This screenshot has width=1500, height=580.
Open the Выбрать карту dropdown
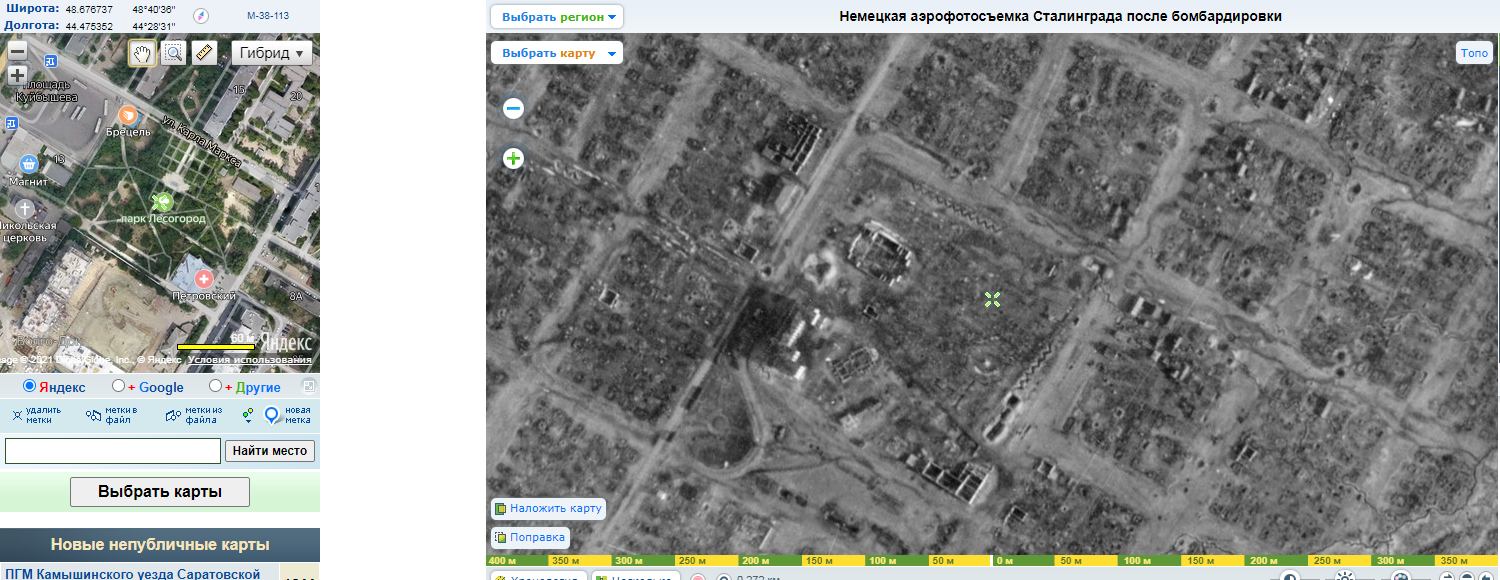(556, 52)
